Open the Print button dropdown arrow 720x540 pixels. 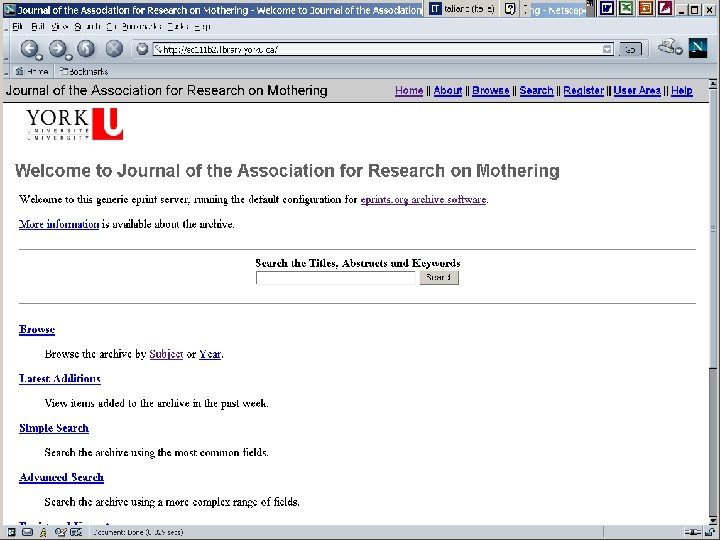(x=679, y=50)
